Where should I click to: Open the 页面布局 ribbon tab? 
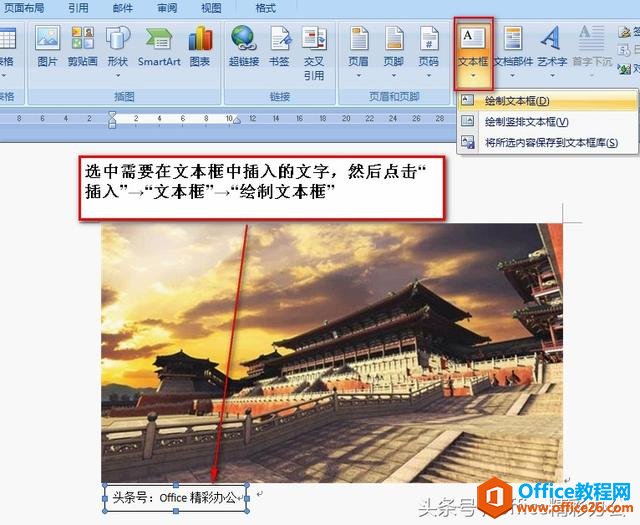click(24, 8)
